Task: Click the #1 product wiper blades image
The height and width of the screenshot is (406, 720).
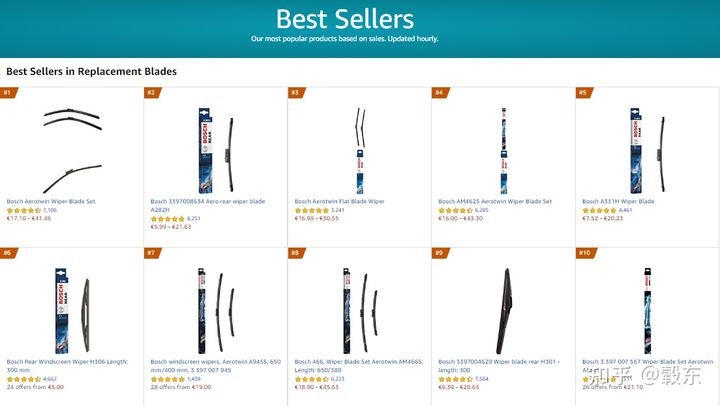Action: 72,150
